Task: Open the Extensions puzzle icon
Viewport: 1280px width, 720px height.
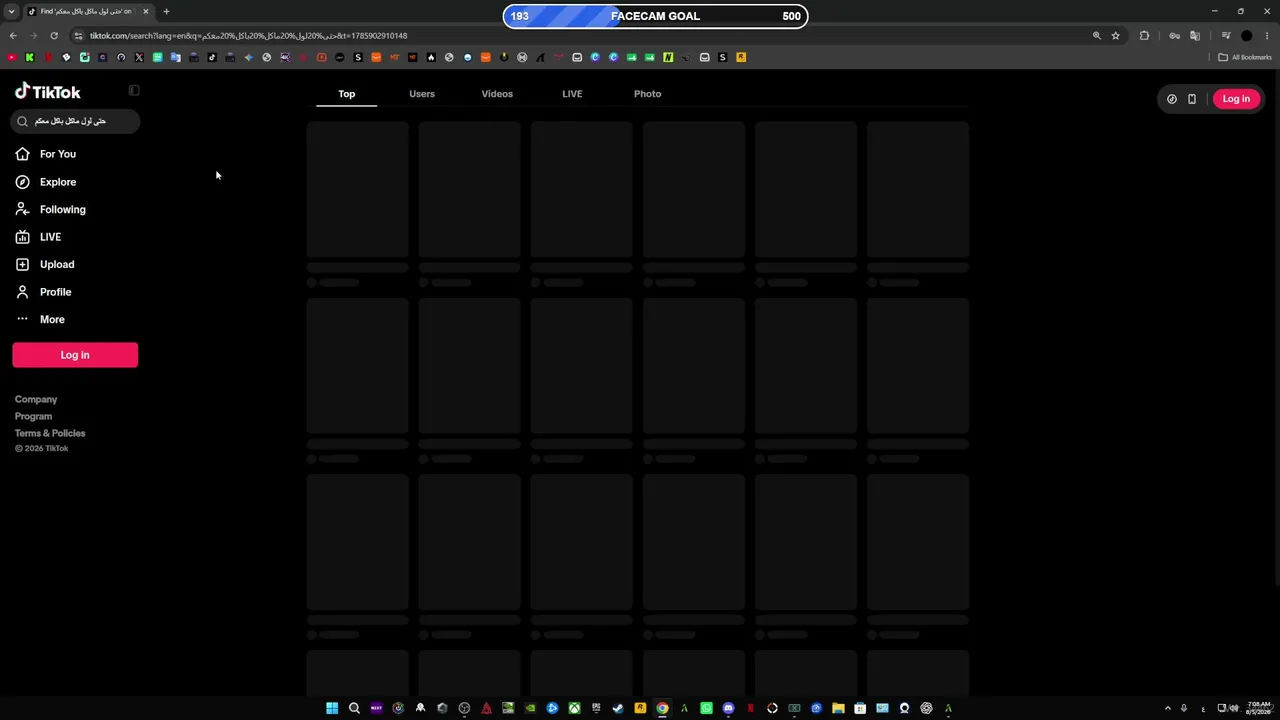Action: [x=1145, y=36]
